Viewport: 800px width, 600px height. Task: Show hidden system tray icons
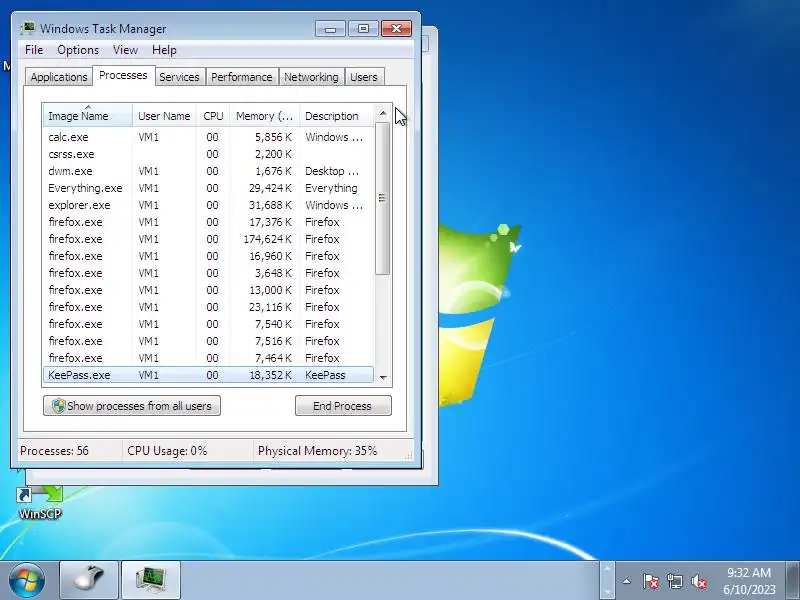627,581
